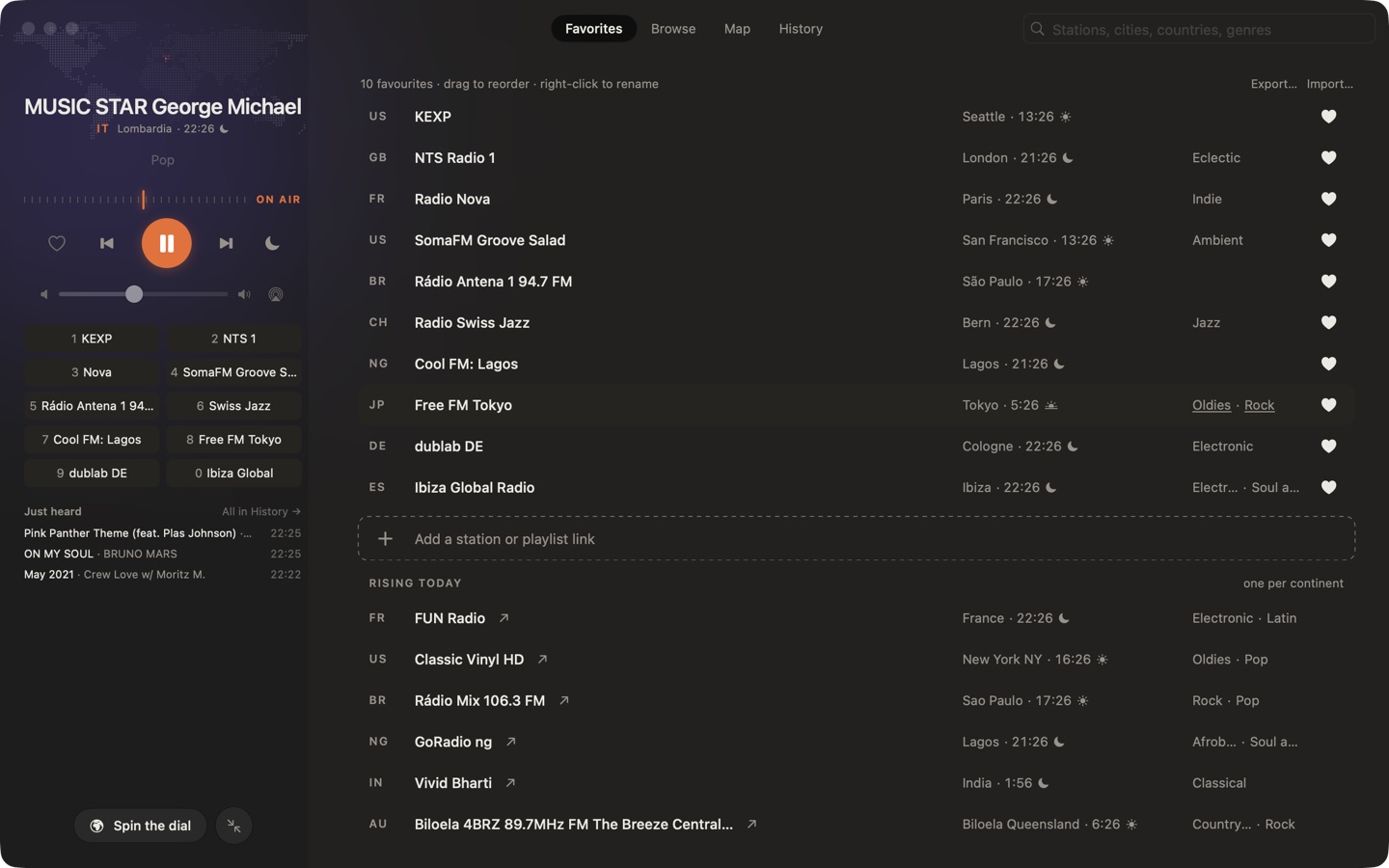Go to the previous station
This screenshot has width=1389, height=868.
[107, 243]
